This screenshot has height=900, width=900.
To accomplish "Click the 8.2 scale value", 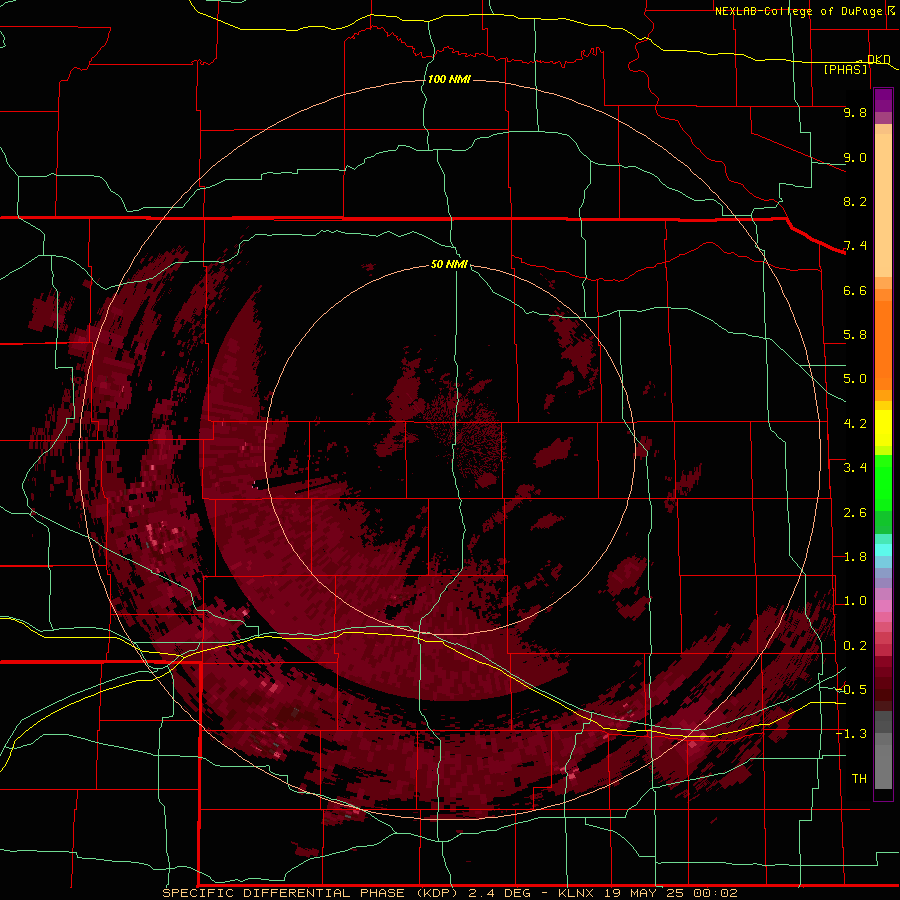I will [855, 201].
